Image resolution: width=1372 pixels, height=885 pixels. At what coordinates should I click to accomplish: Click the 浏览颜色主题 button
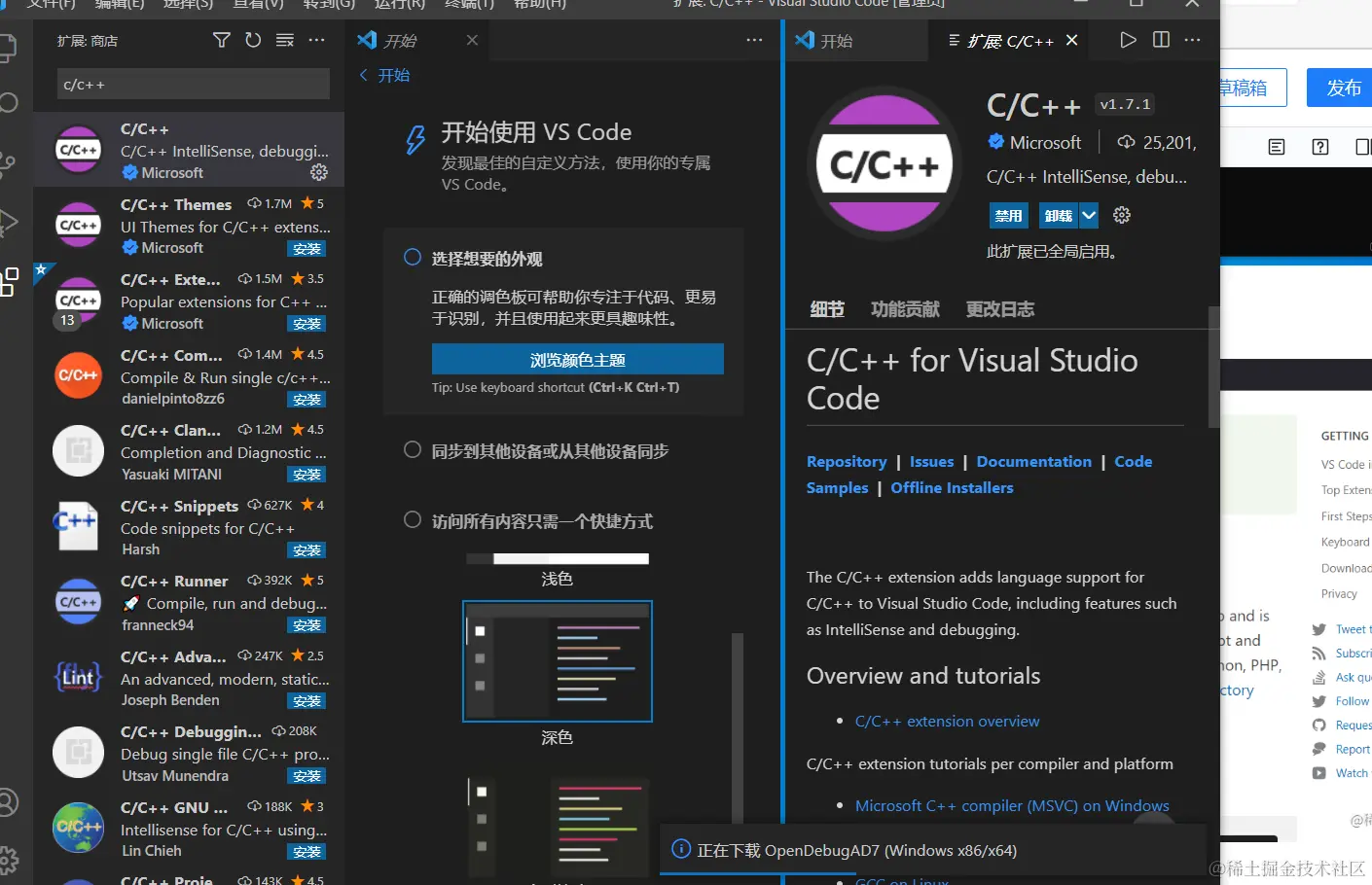point(578,360)
